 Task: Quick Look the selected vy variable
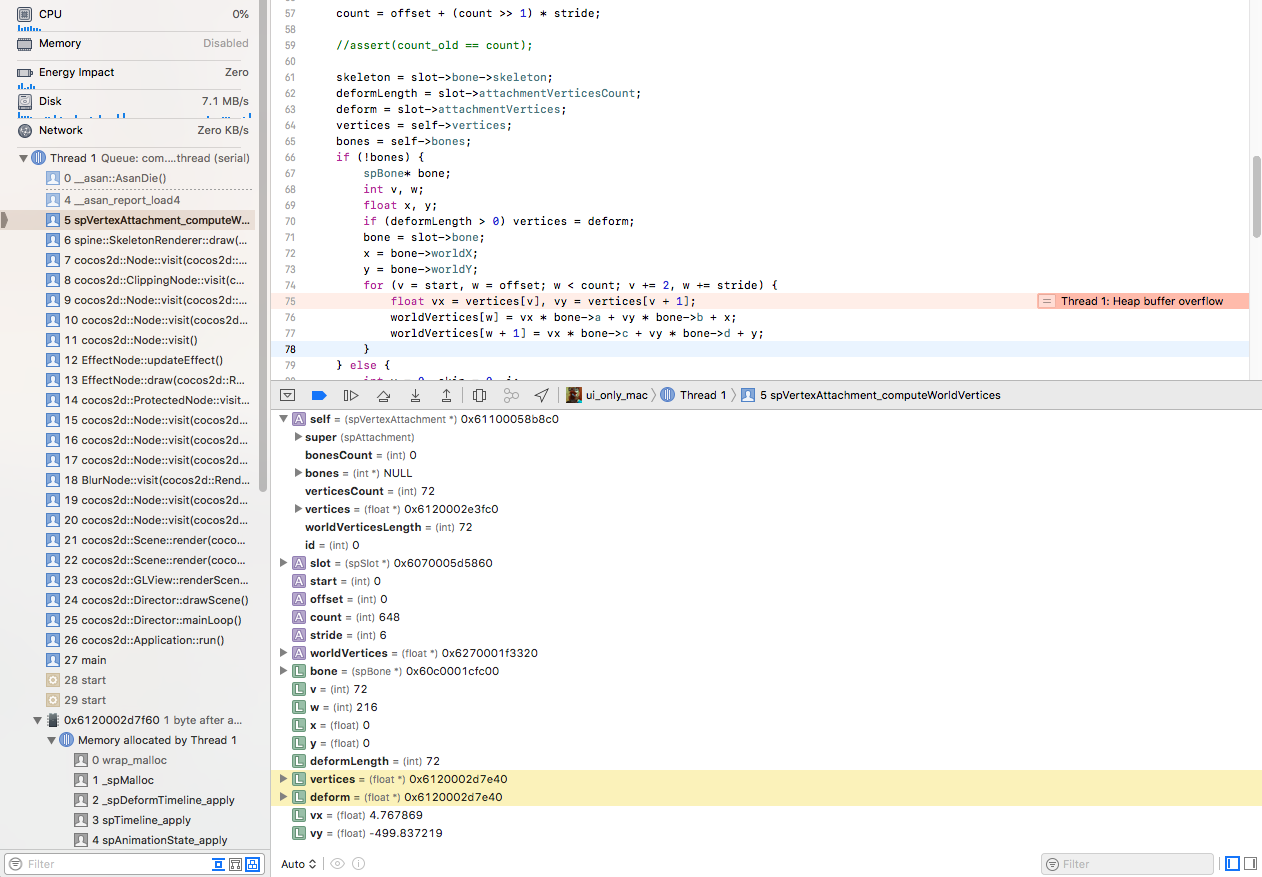(338, 864)
